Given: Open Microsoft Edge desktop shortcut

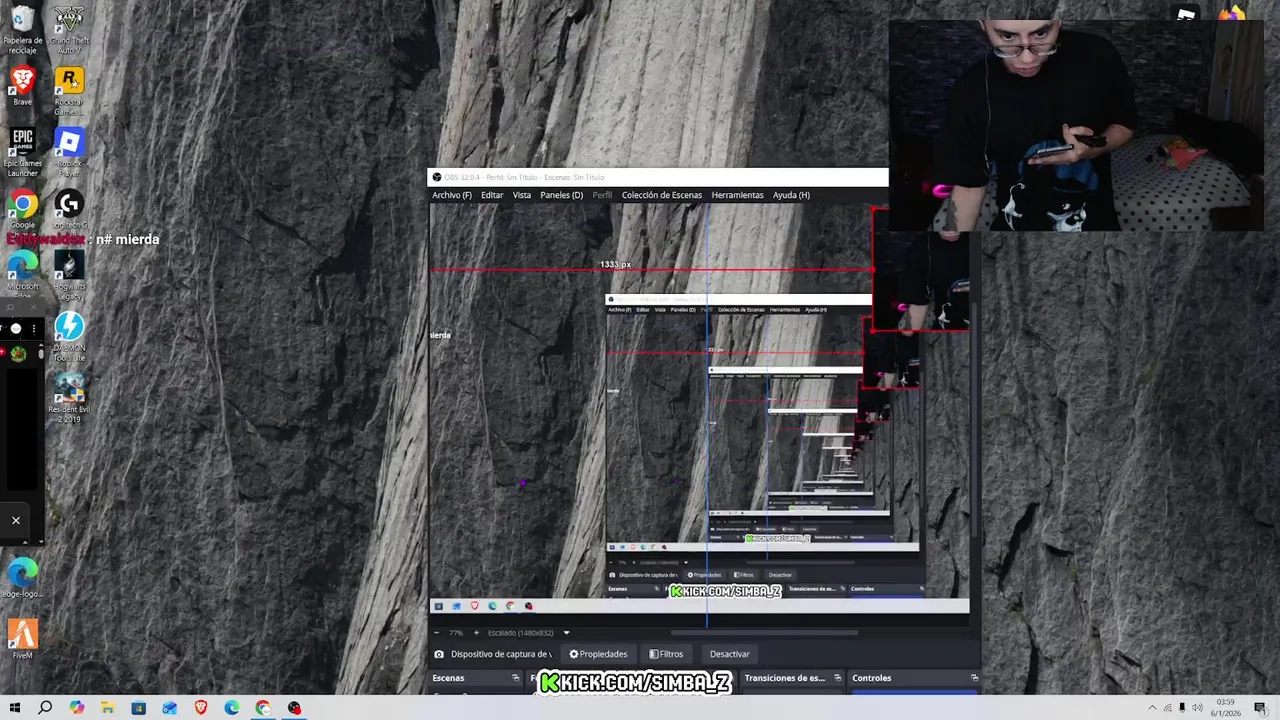Looking at the screenshot, I should coord(22,272).
